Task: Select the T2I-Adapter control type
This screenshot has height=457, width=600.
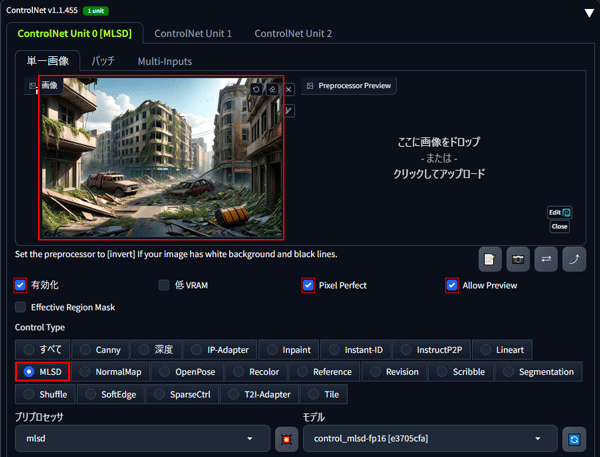Action: tap(259, 394)
